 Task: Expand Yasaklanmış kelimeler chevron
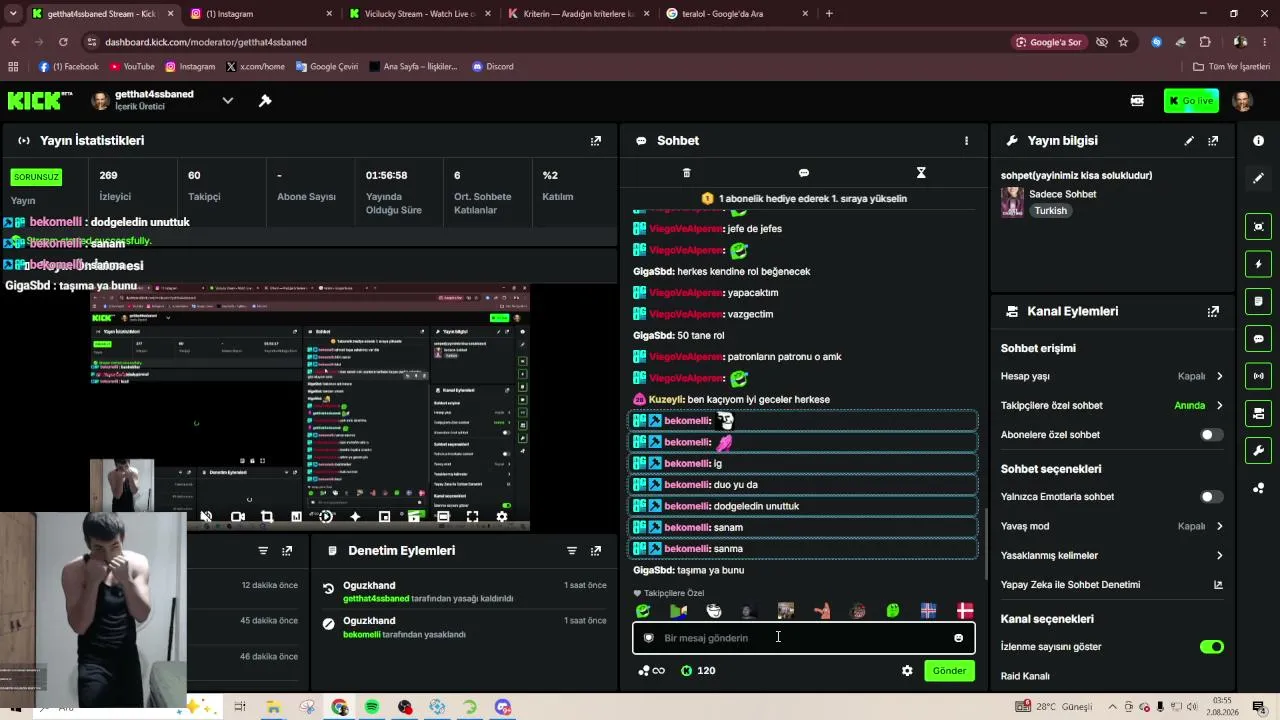coord(1219,556)
